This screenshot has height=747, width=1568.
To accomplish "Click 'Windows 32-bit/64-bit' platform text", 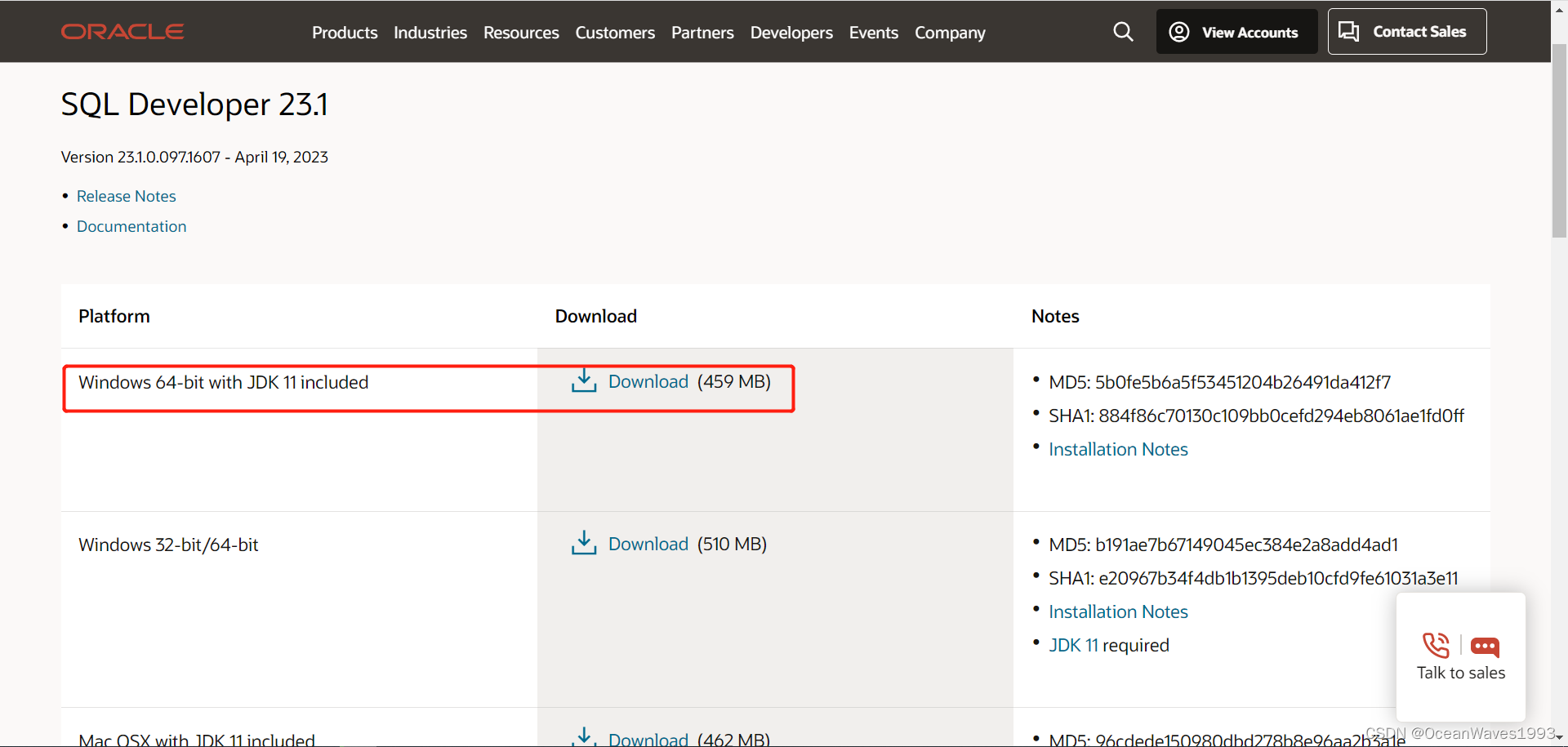I will pyautogui.click(x=168, y=545).
